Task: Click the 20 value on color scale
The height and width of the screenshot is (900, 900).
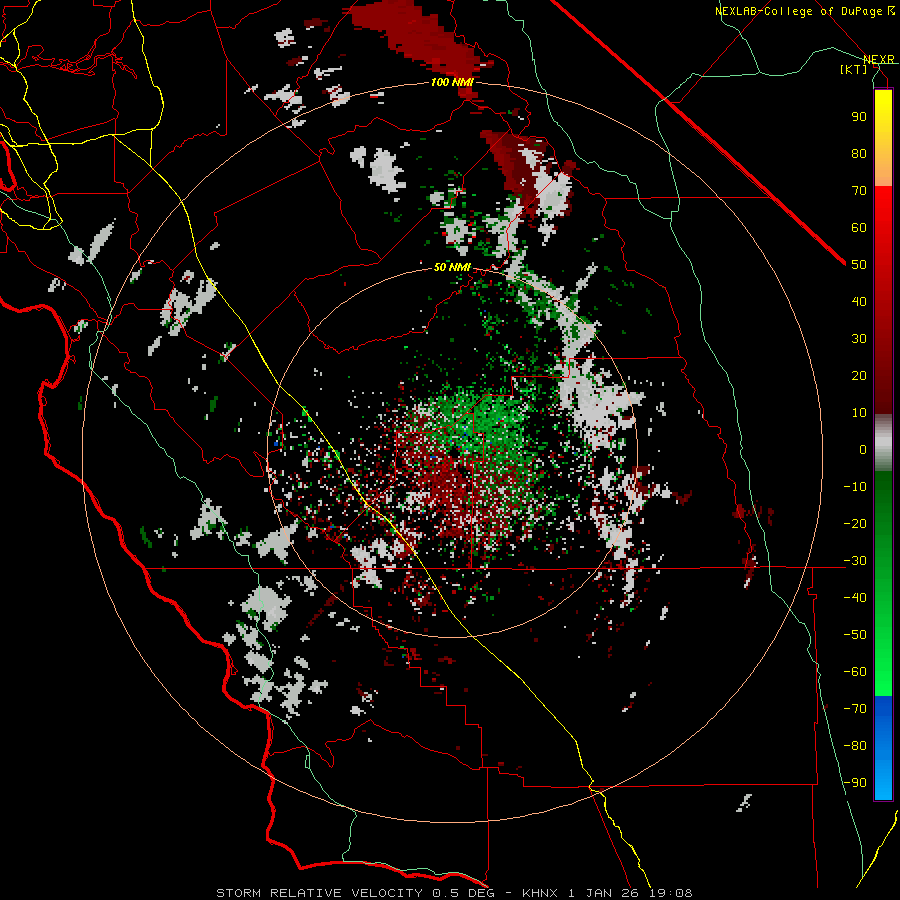Action: [x=859, y=375]
